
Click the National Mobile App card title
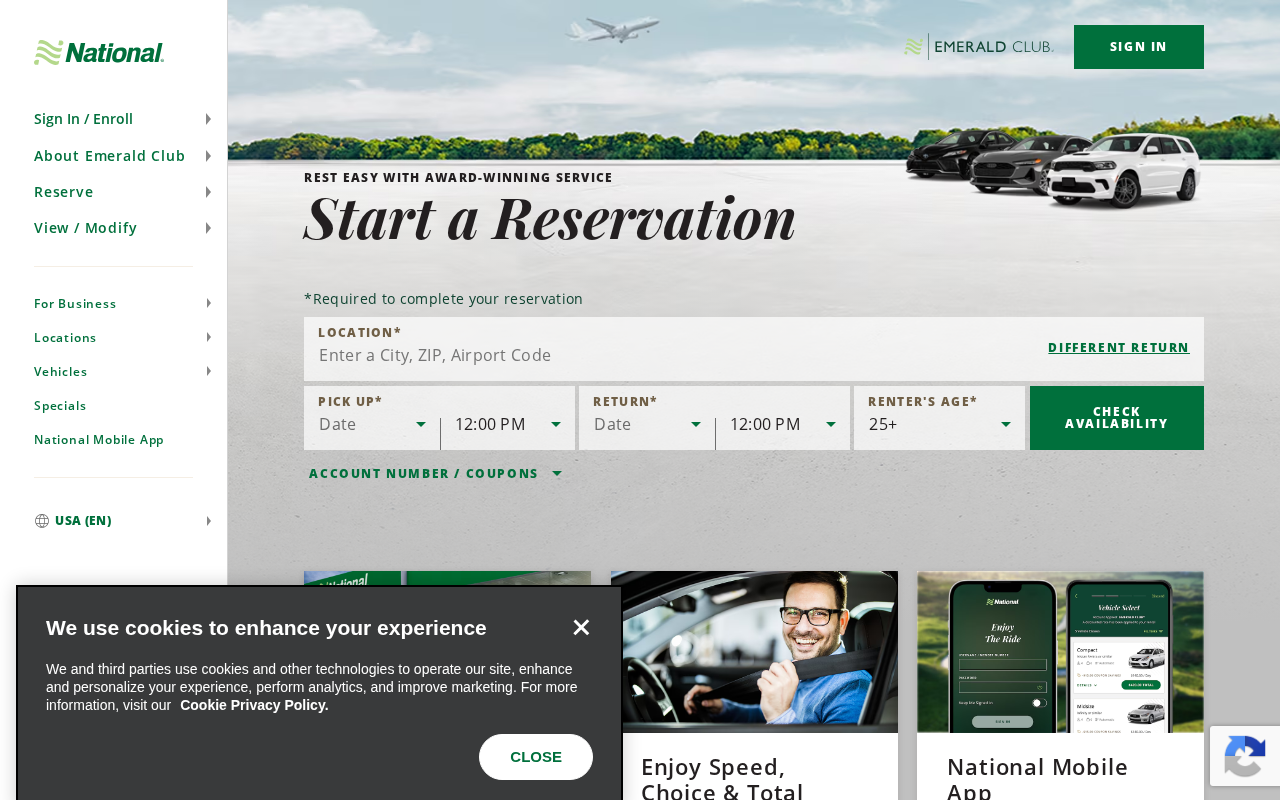tap(1037, 778)
